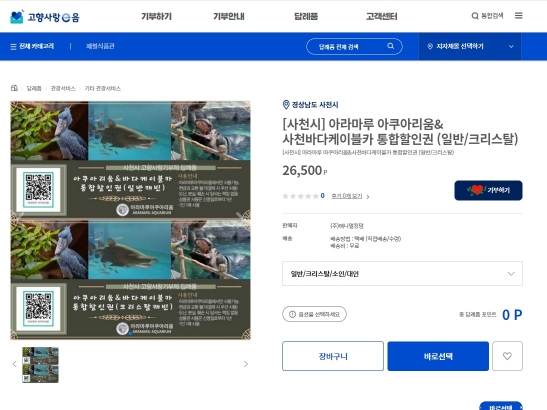Open 전체 카테고리 menu
Viewport: 547px width, 410px height.
tap(32, 46)
